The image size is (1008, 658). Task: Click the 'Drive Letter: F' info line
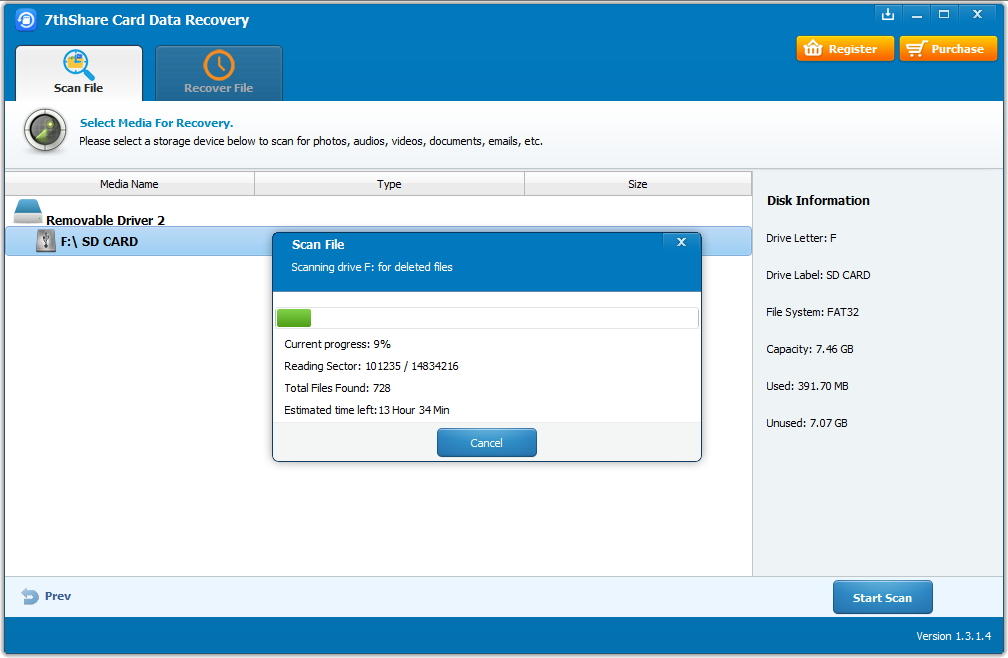tap(801, 238)
